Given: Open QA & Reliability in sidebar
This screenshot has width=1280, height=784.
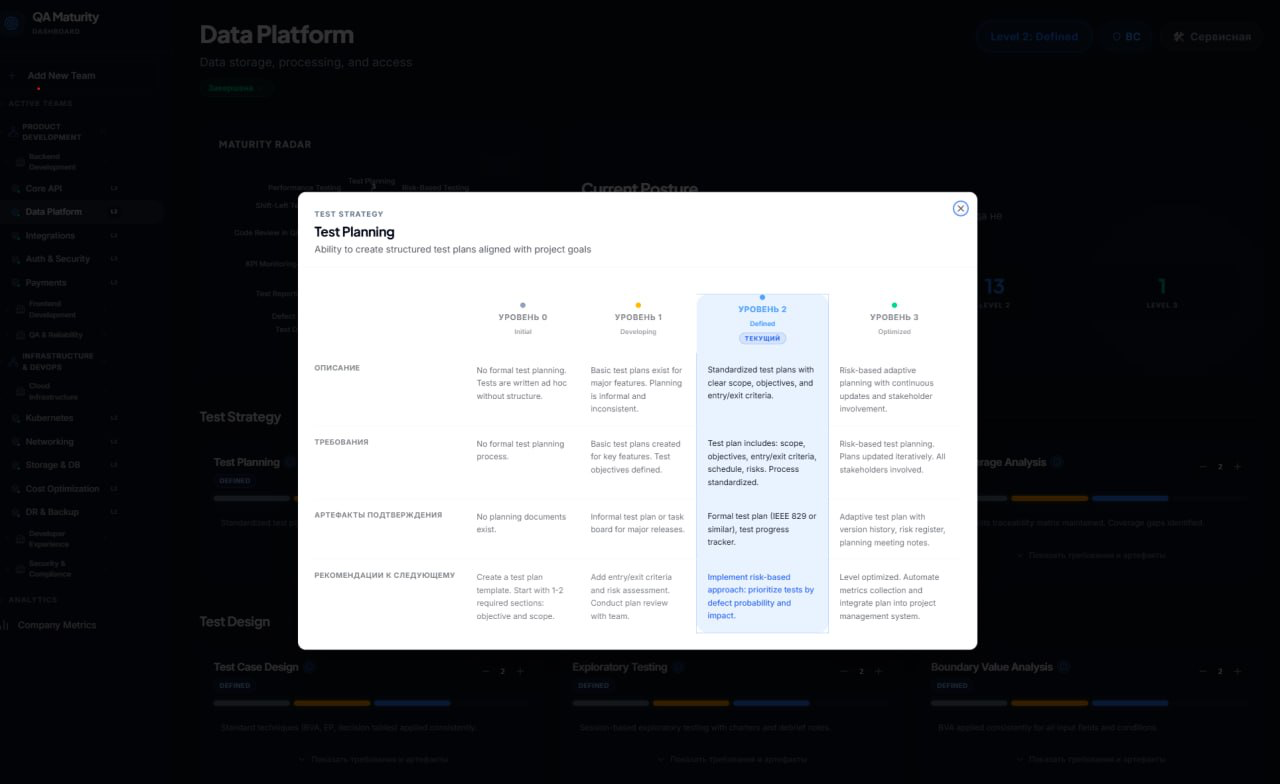Looking at the screenshot, I should coord(56,335).
